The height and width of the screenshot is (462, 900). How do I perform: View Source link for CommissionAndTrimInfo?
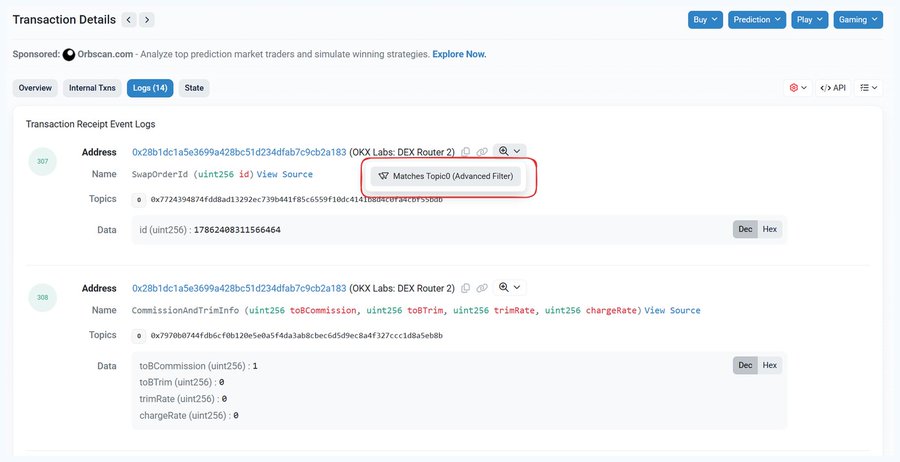672,310
